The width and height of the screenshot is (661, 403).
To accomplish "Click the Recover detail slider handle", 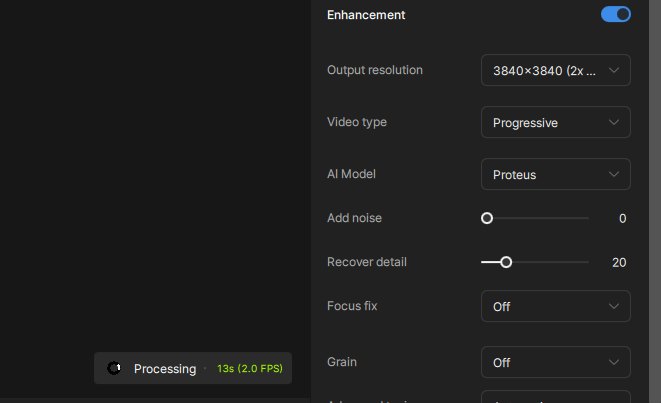I will point(506,262).
